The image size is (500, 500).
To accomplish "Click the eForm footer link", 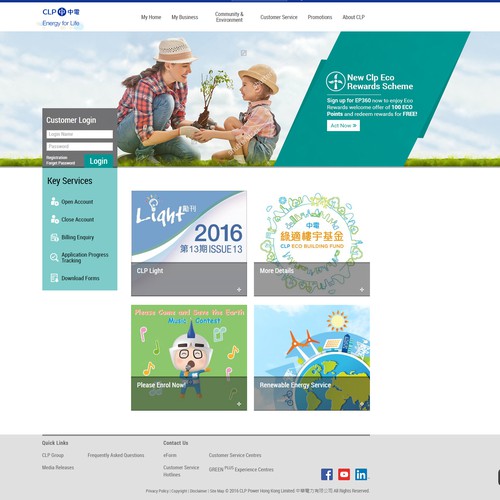I will 170,455.
